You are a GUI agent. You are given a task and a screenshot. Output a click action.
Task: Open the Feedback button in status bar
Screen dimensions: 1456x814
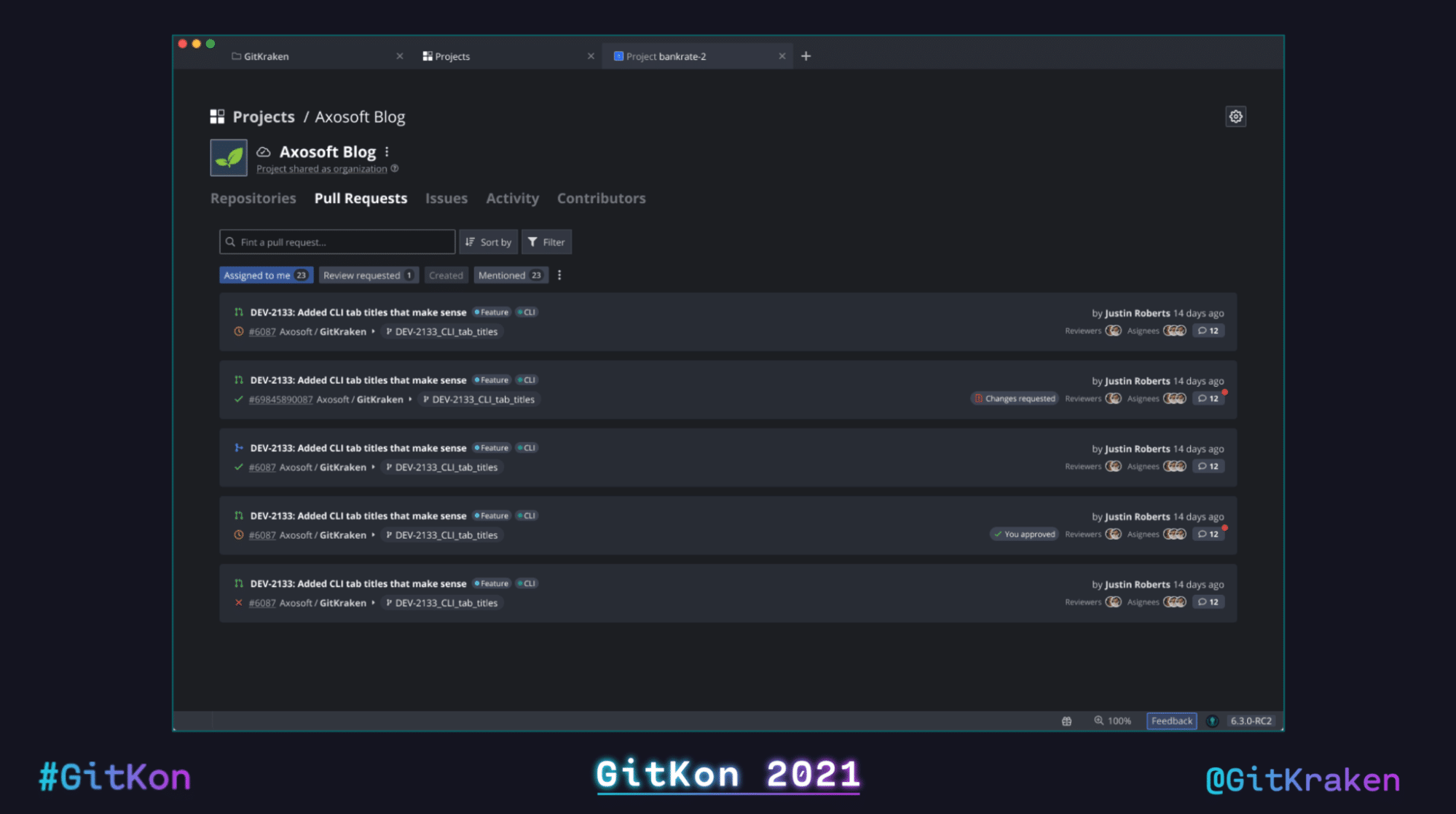[1171, 721]
